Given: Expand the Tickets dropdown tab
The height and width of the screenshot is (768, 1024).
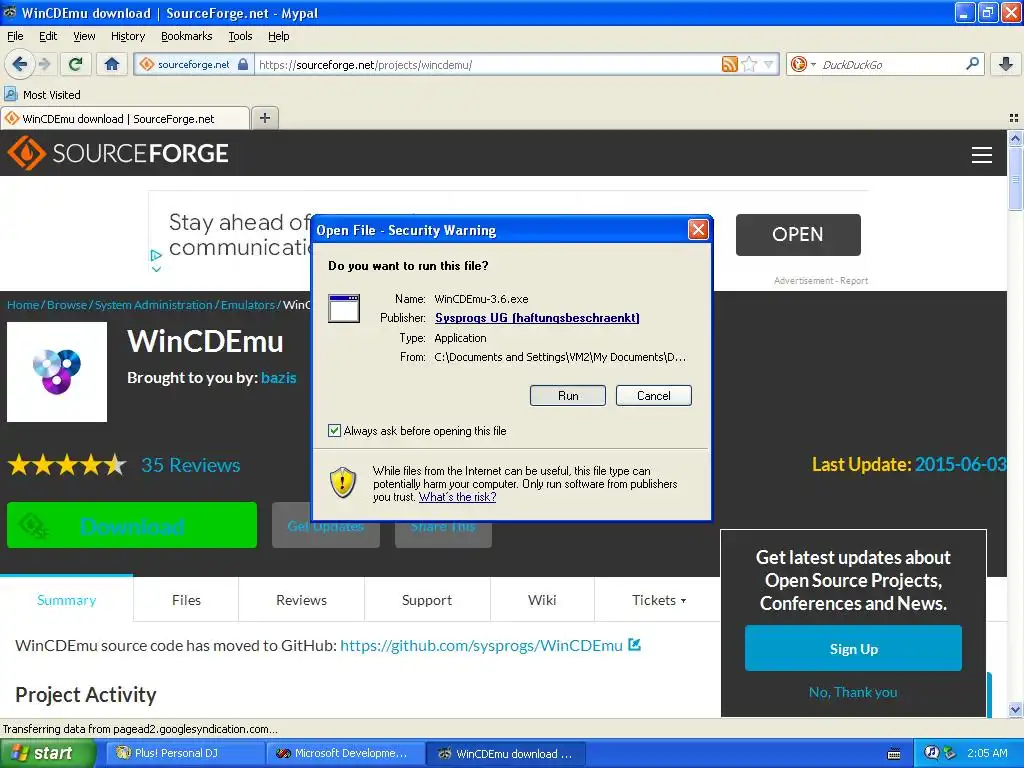Looking at the screenshot, I should (x=658, y=600).
